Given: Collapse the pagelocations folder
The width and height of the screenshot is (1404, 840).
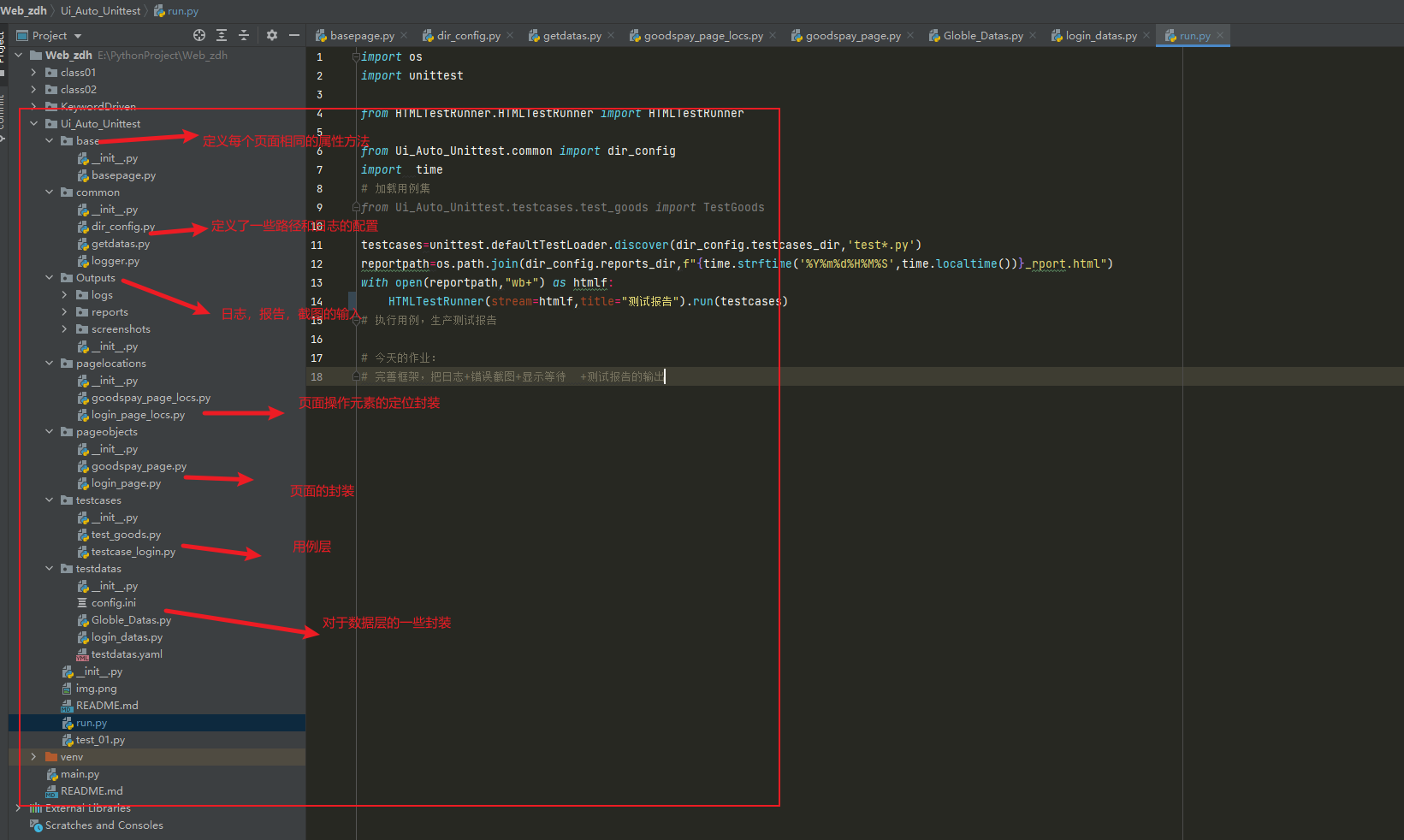Looking at the screenshot, I should pos(49,364).
